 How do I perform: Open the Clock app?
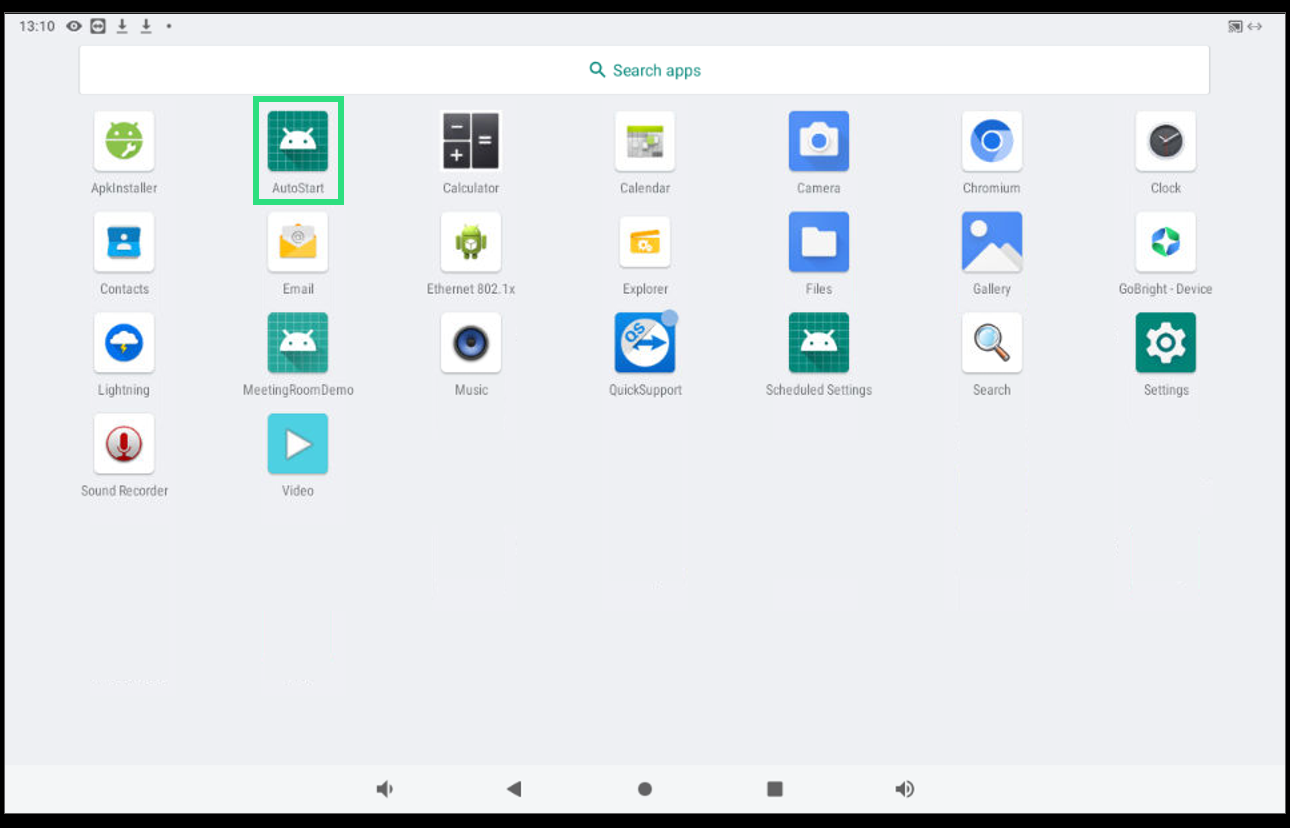(1166, 141)
